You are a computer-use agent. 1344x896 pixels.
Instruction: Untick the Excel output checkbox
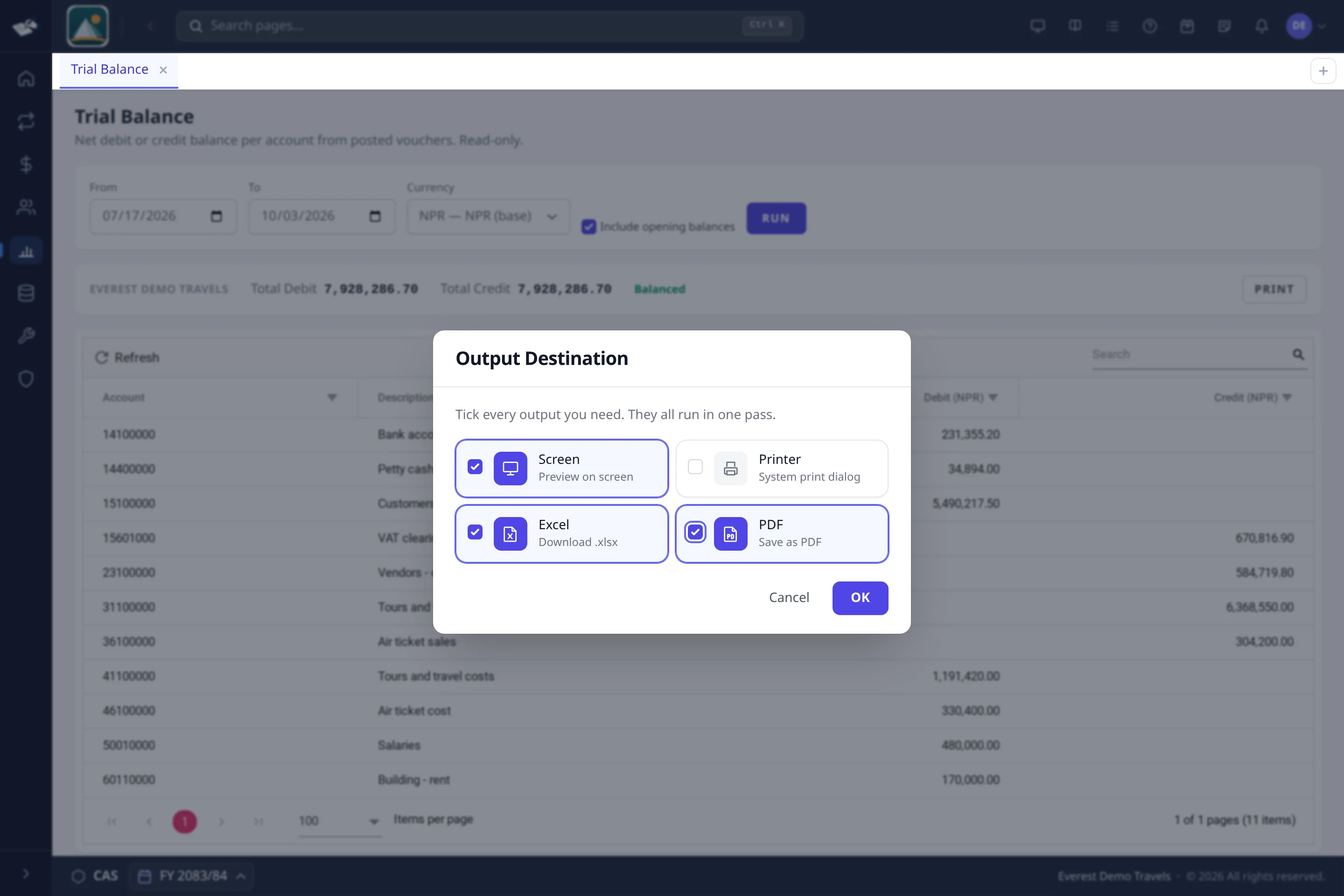pyautogui.click(x=475, y=532)
